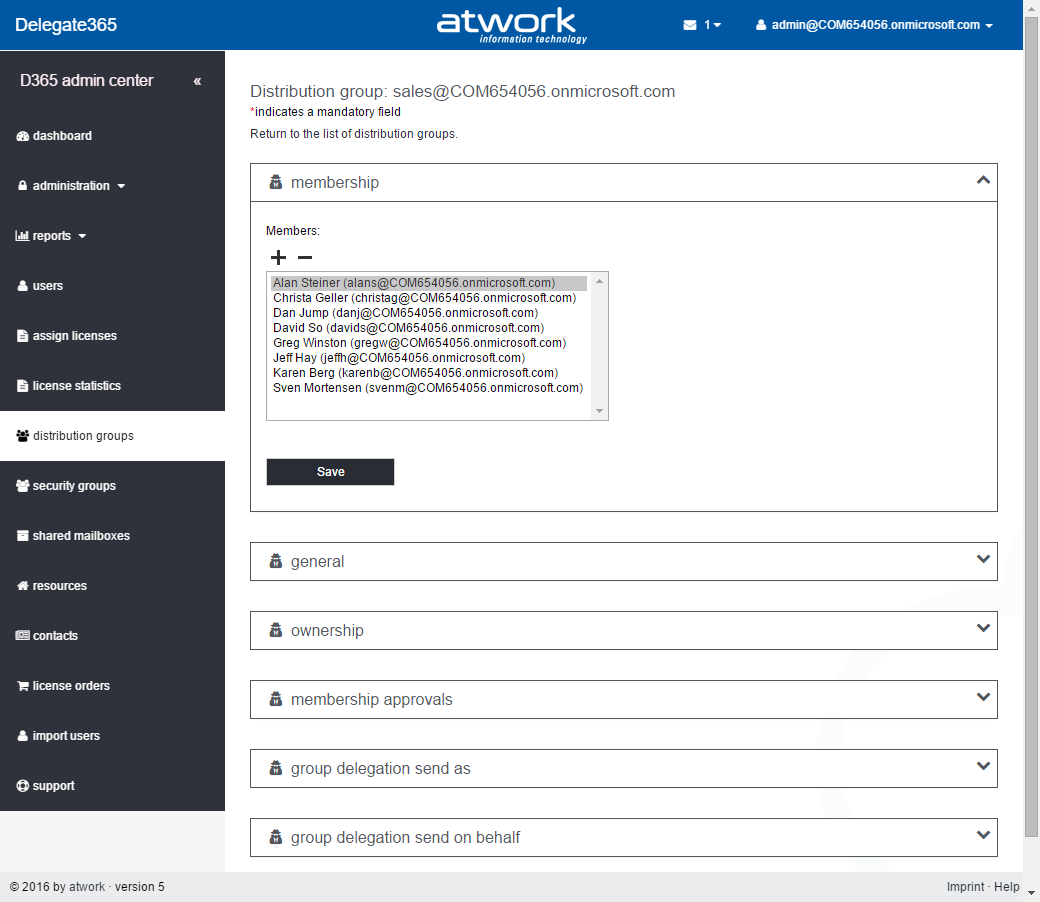Return to the list of distribution groups
1040x902 pixels.
click(x=353, y=134)
